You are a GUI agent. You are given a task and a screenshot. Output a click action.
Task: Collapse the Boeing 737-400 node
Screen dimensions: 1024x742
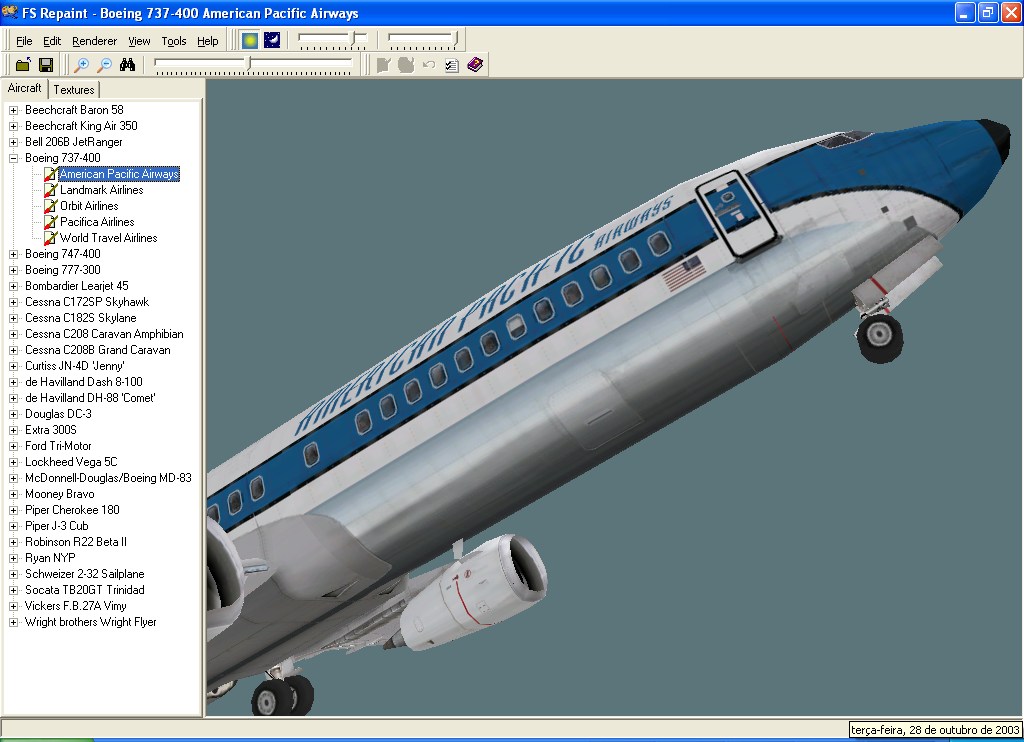click(x=13, y=158)
